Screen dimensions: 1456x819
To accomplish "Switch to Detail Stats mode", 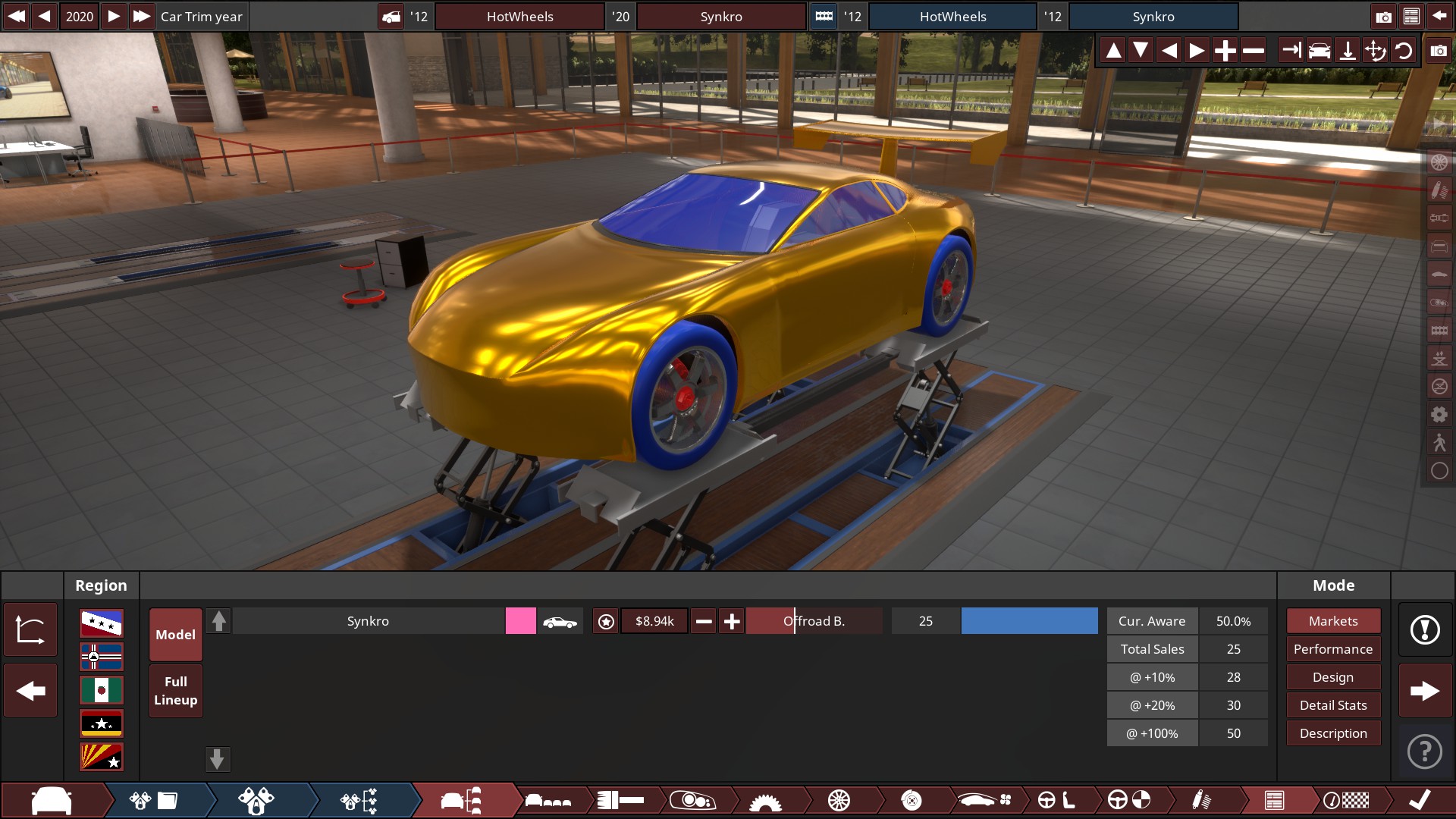I will pos(1332,705).
